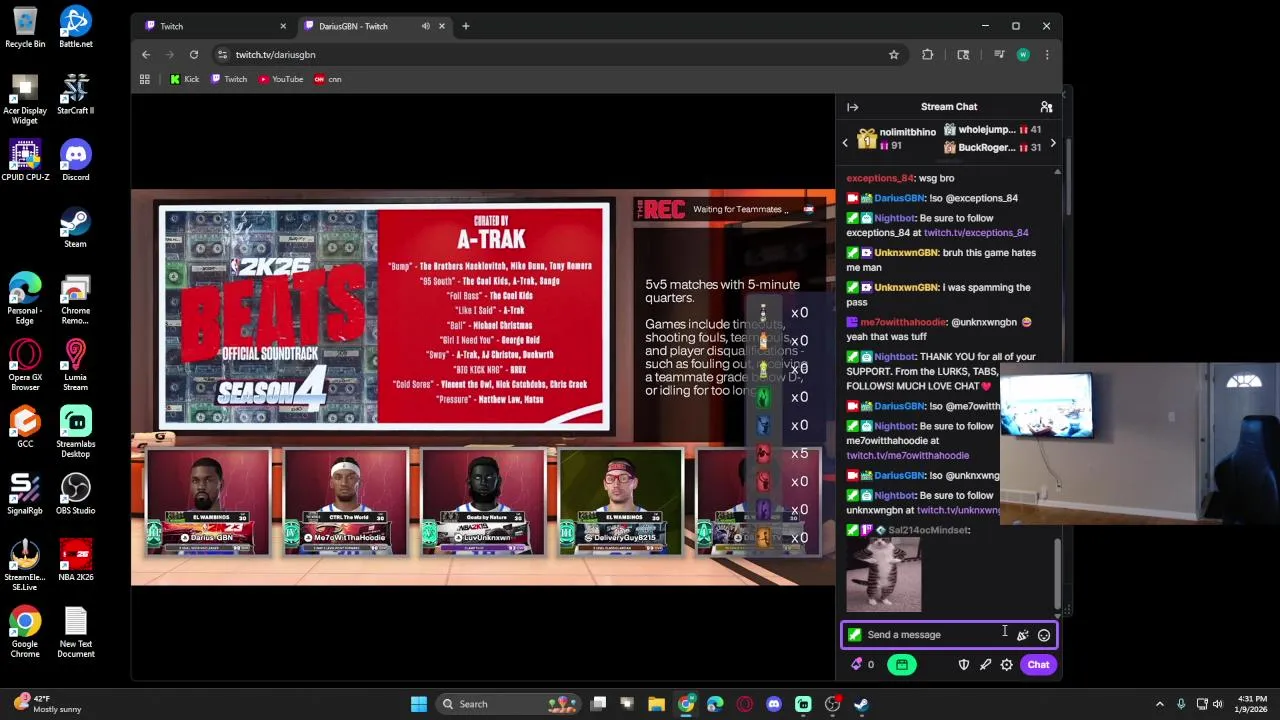Open File Explorer from taskbar
This screenshot has width=1280, height=720.
657,704
